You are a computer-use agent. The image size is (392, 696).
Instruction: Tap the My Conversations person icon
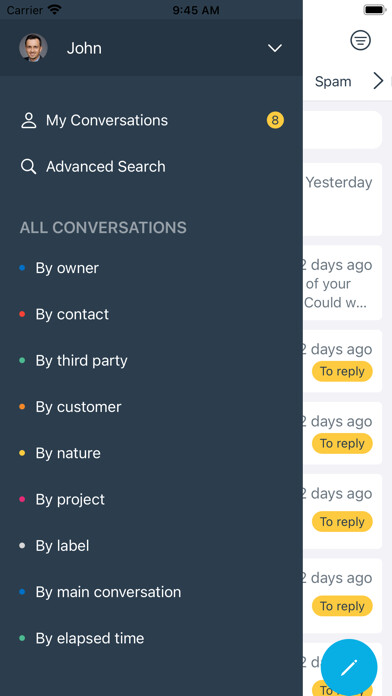tap(29, 120)
